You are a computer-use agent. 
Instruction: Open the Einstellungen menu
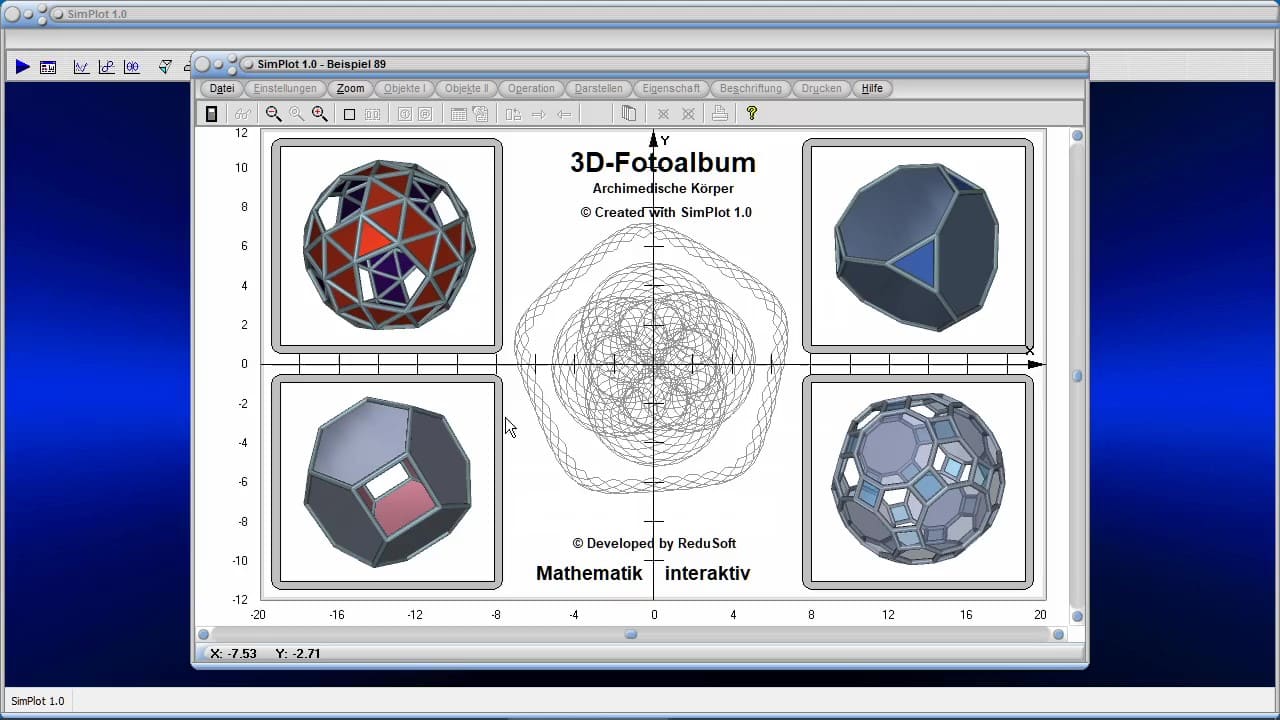(285, 89)
